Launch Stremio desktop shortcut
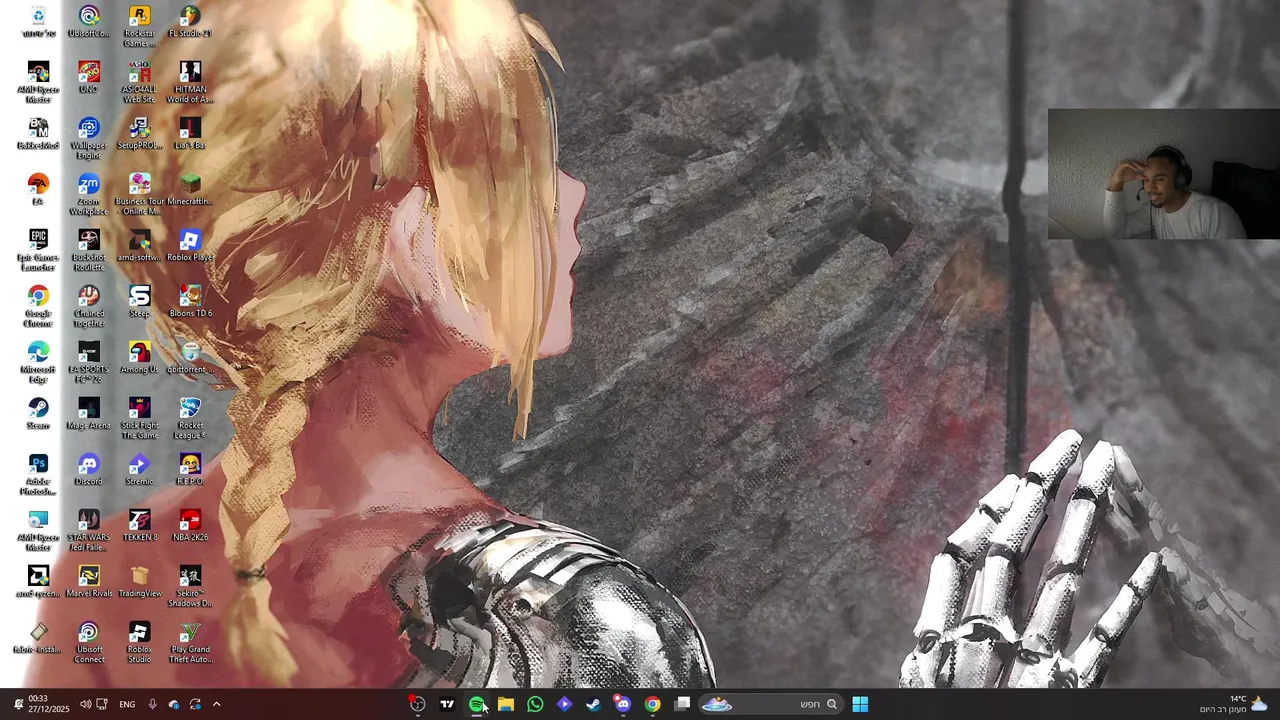1280x720 pixels. coord(140,469)
